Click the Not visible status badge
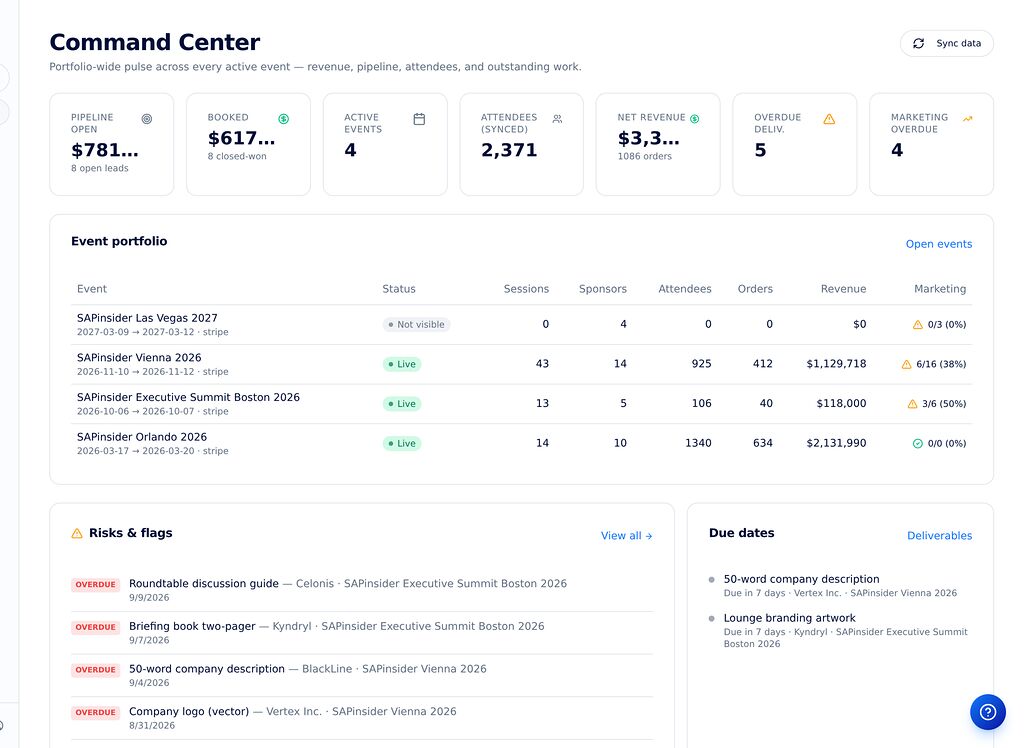Screen dimensions: 1024x748 pos(416,325)
